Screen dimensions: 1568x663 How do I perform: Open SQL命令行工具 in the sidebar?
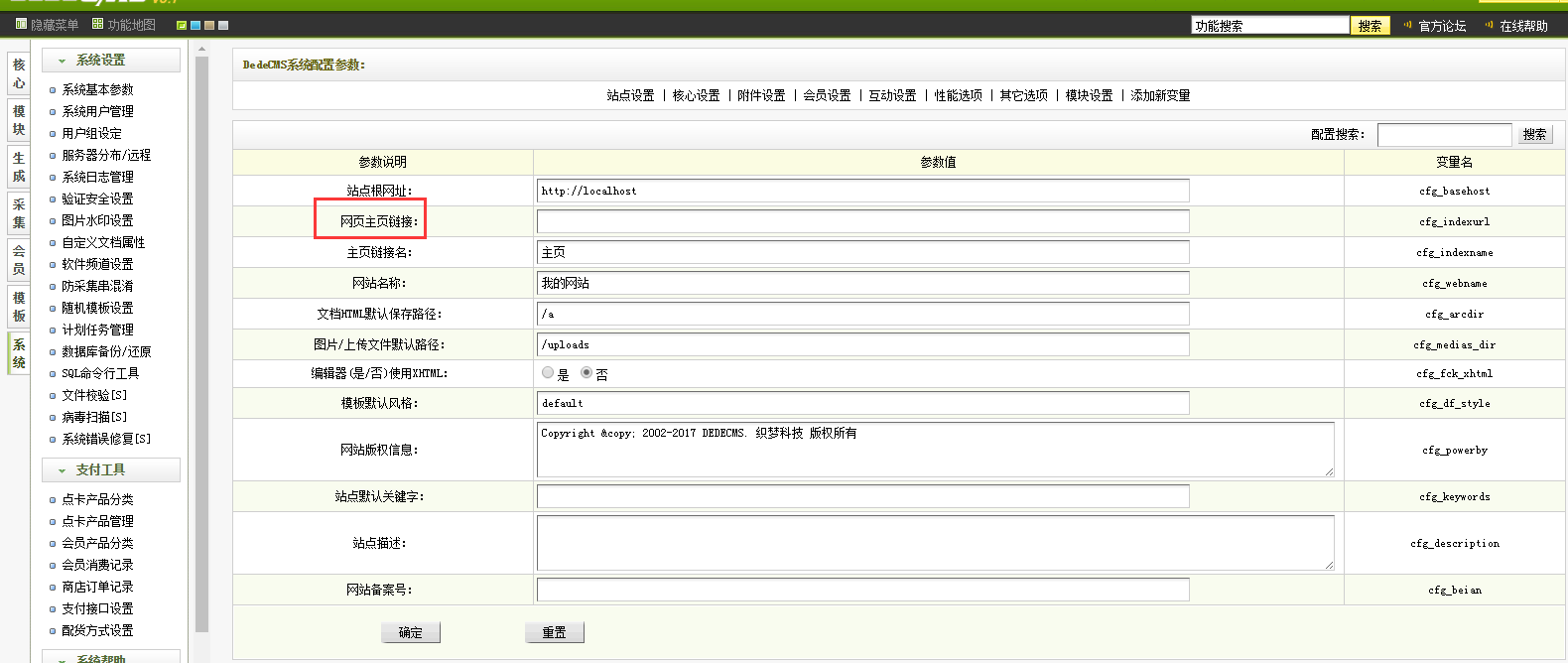[100, 373]
